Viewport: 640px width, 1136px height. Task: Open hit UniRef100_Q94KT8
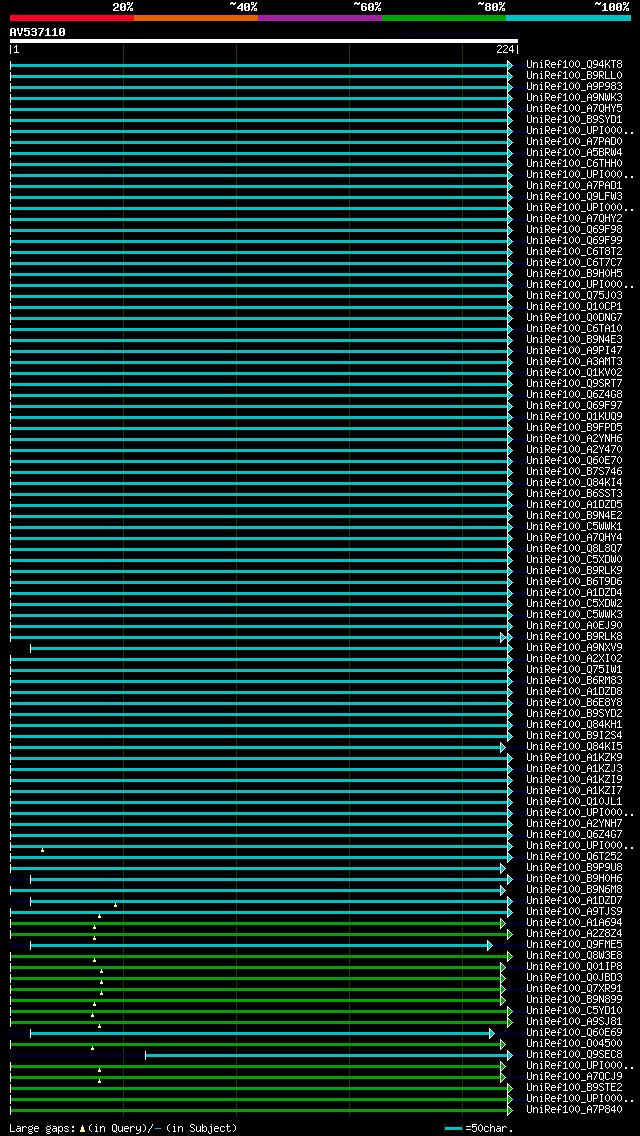point(574,64)
